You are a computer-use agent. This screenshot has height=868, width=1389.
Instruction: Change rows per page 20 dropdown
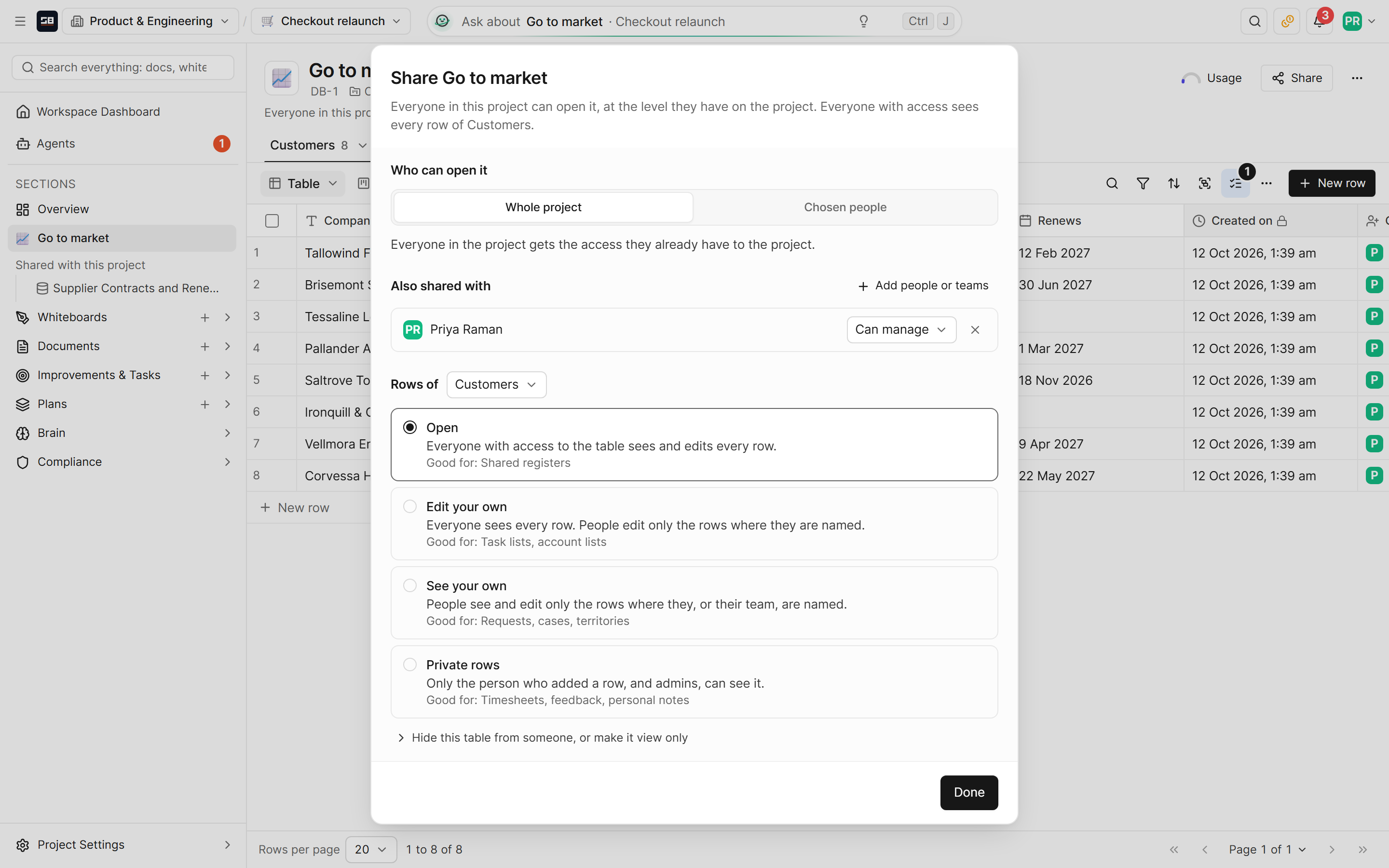tap(371, 849)
